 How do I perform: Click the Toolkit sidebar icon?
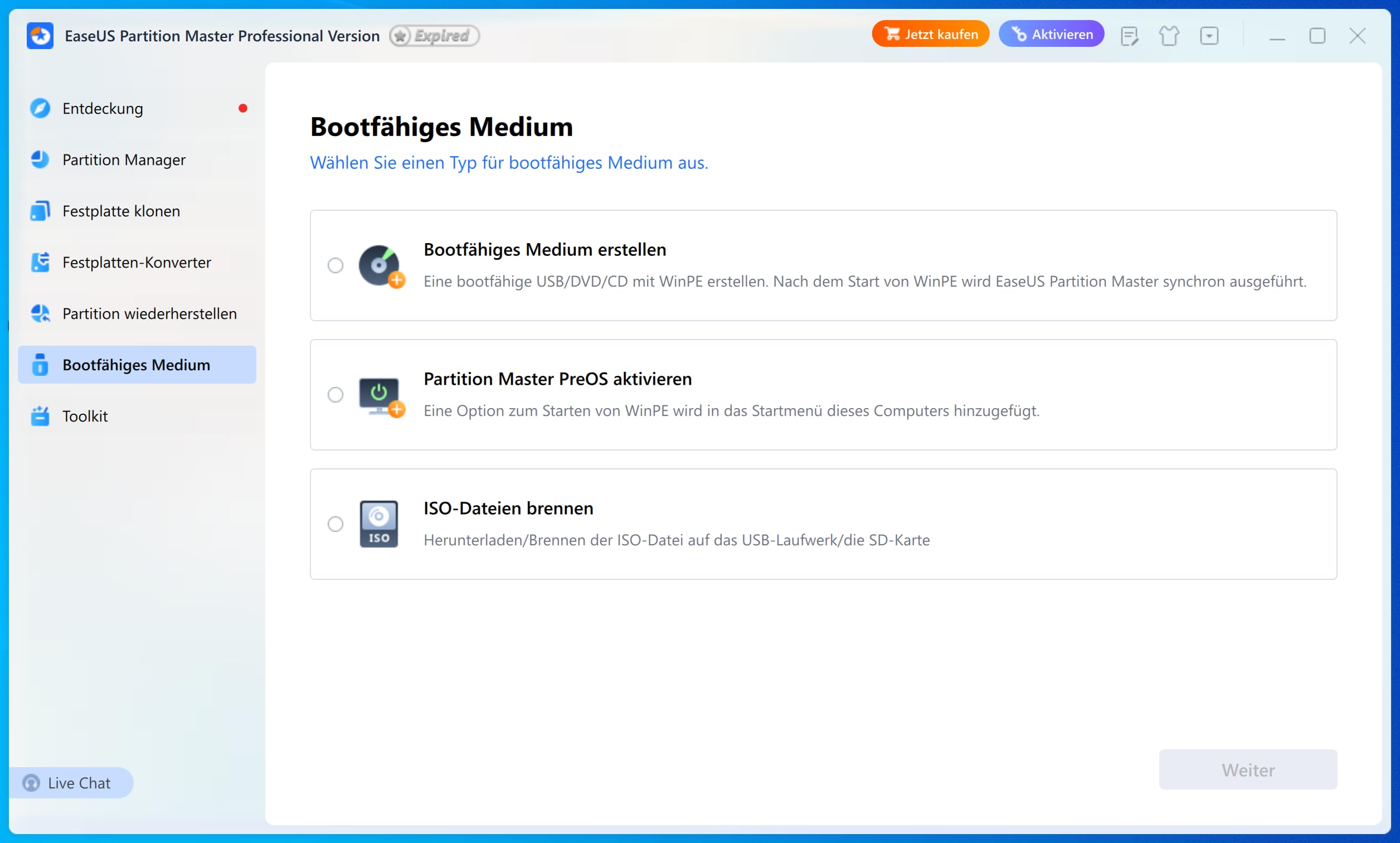click(x=40, y=416)
